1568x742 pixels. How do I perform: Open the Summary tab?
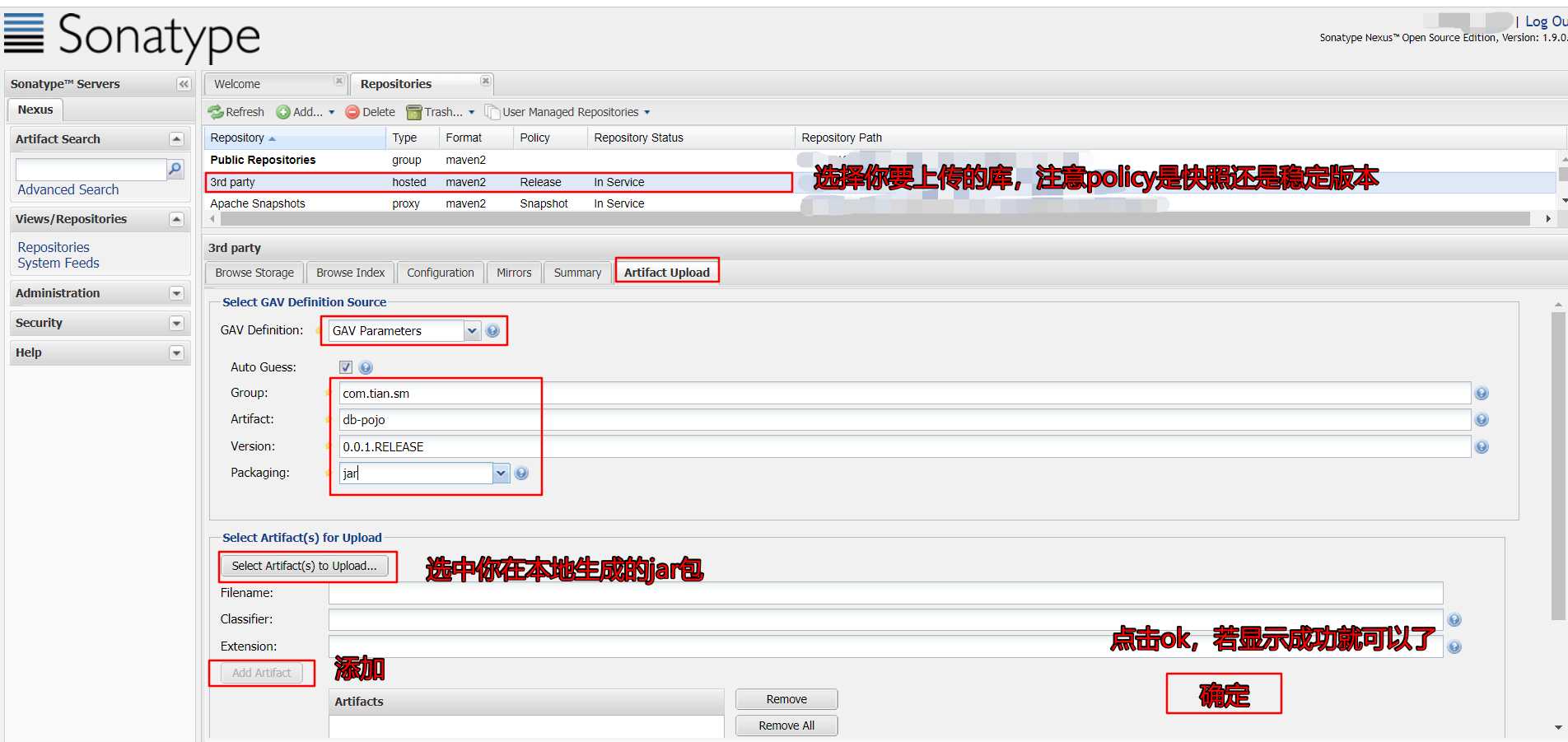(x=577, y=273)
